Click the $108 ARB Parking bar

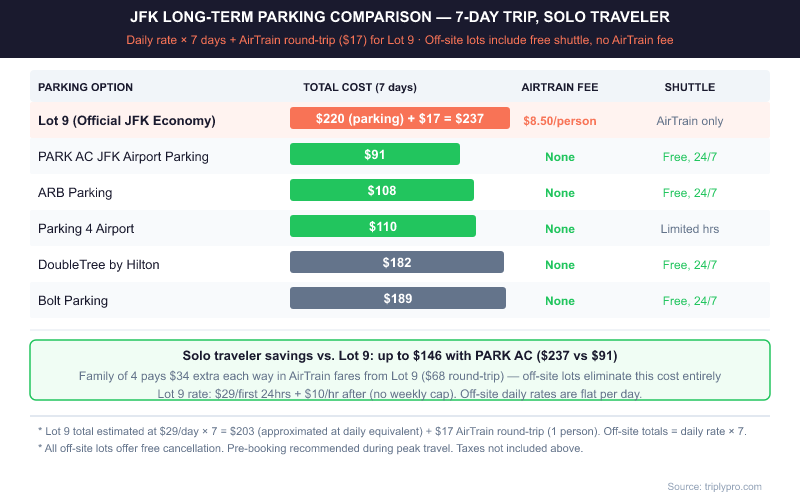click(x=382, y=191)
